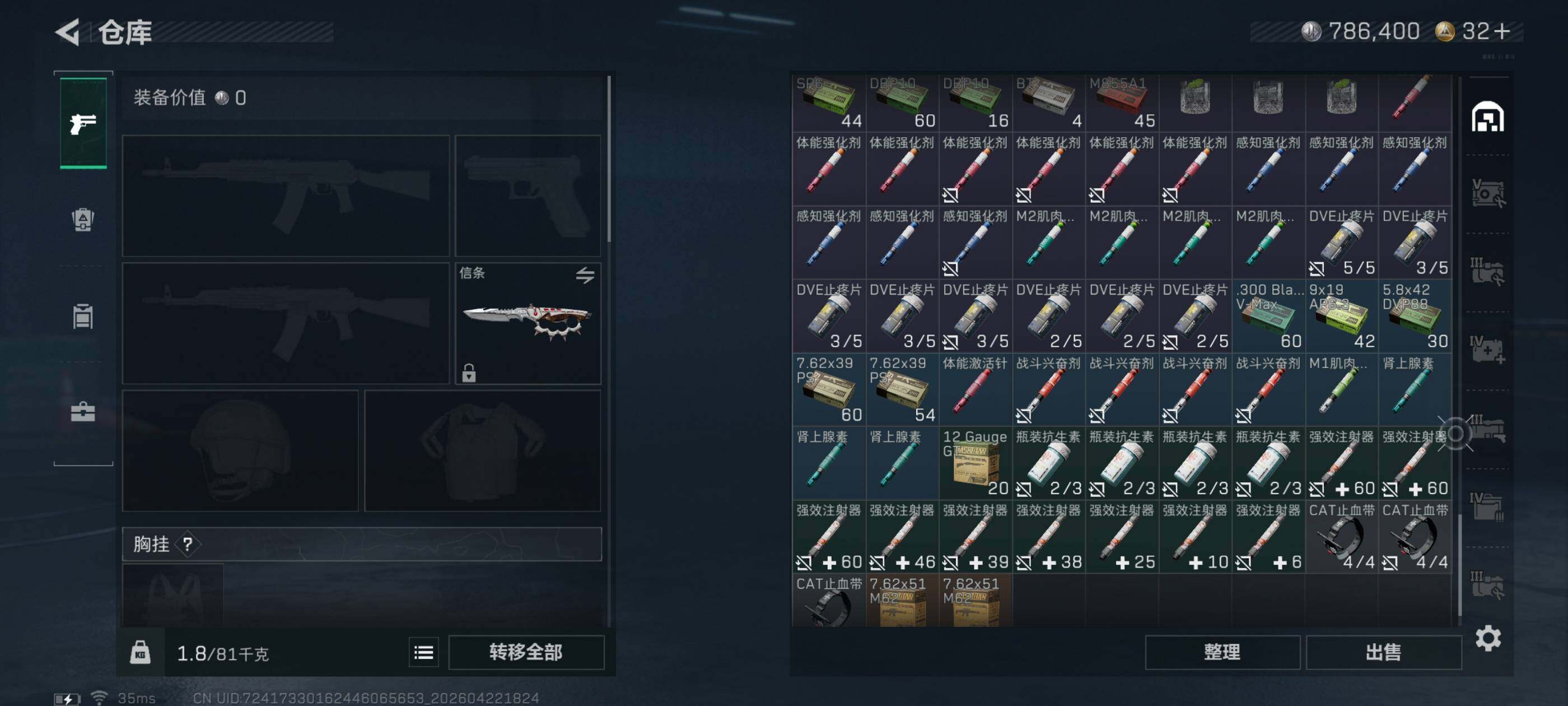1568x706 pixels.
Task: Click the 转移全部 button
Action: [526, 652]
